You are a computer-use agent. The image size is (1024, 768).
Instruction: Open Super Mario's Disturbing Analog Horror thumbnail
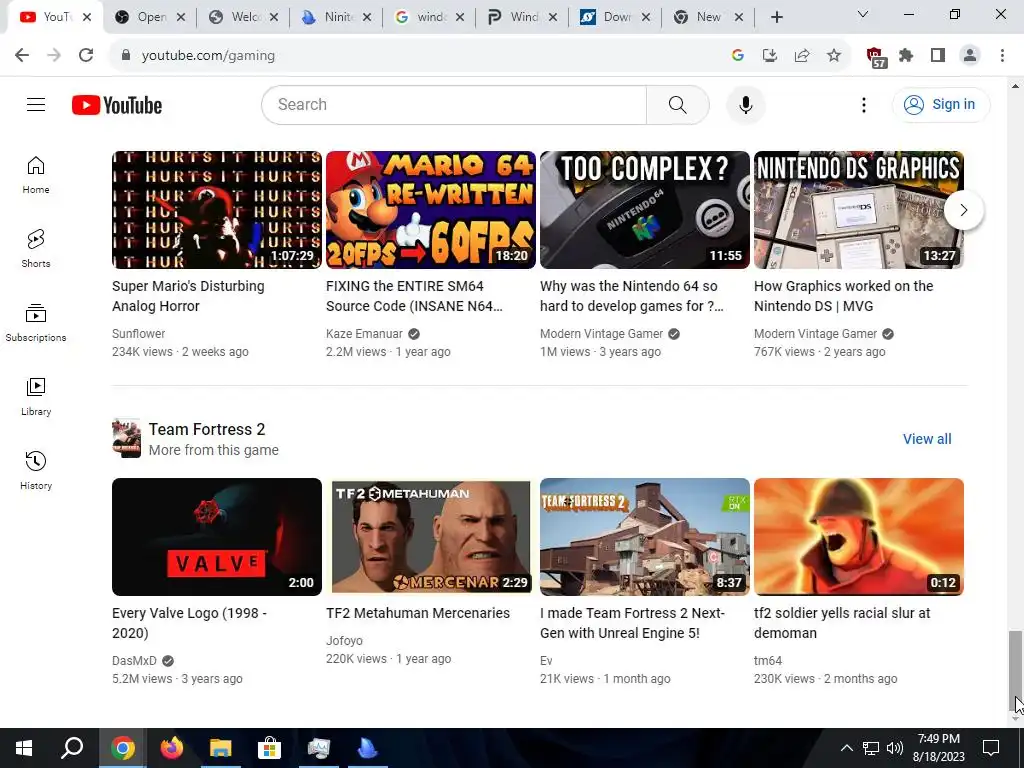click(x=217, y=210)
